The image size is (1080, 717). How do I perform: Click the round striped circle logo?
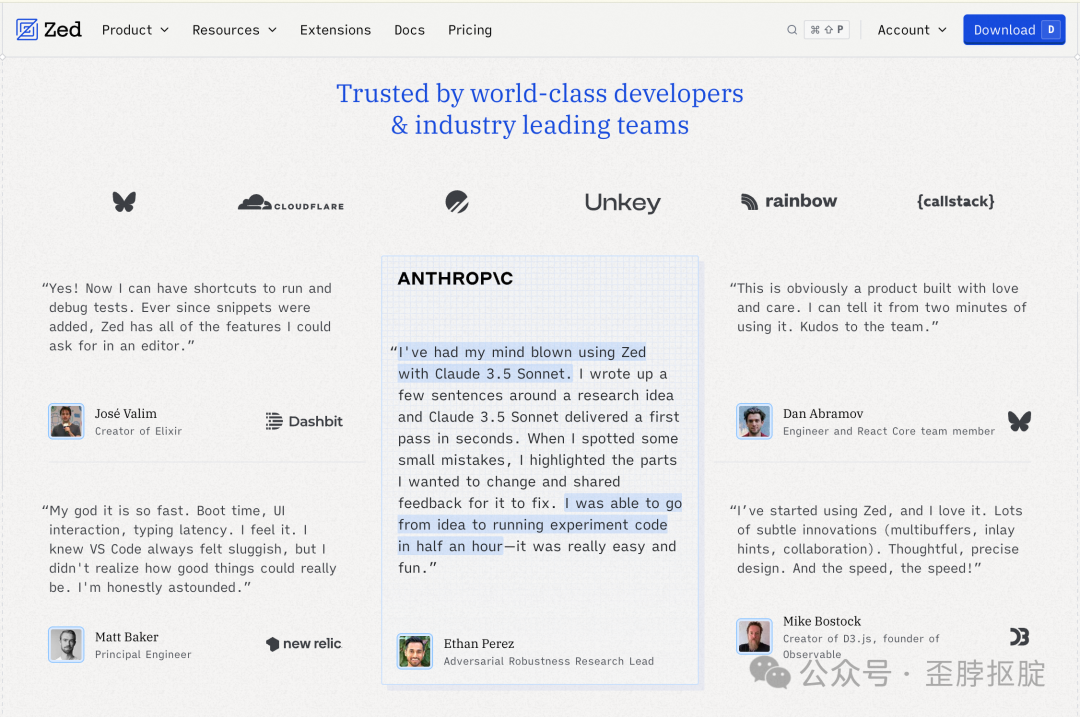pos(457,202)
